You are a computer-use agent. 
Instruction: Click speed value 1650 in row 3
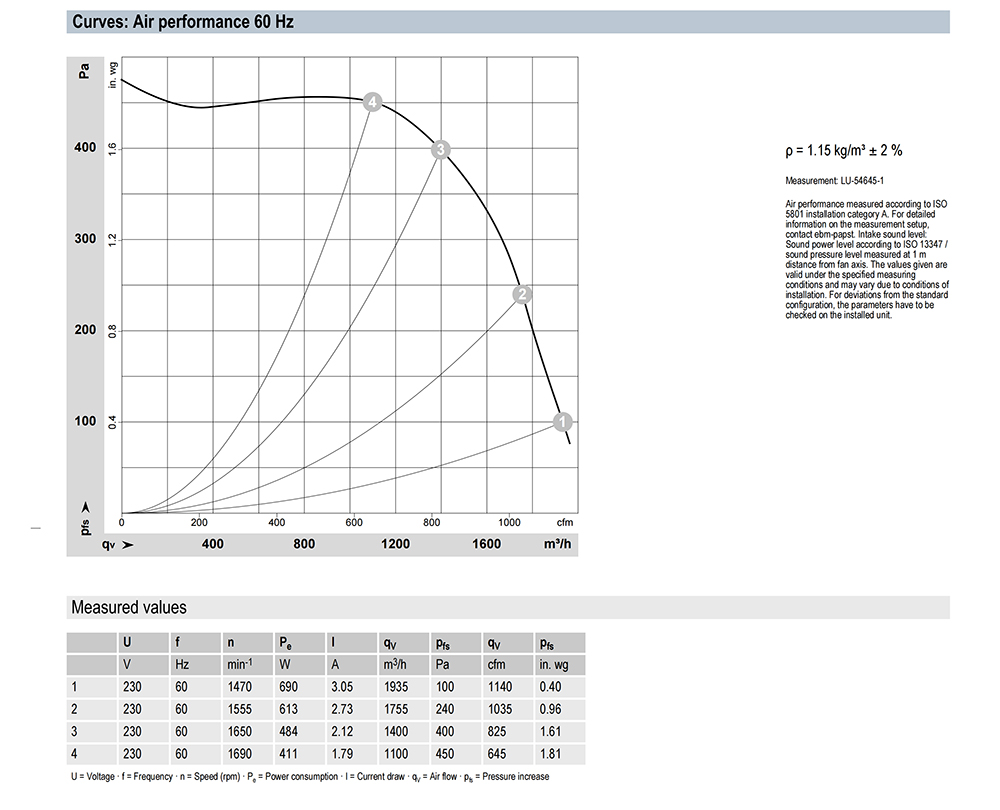tap(240, 732)
